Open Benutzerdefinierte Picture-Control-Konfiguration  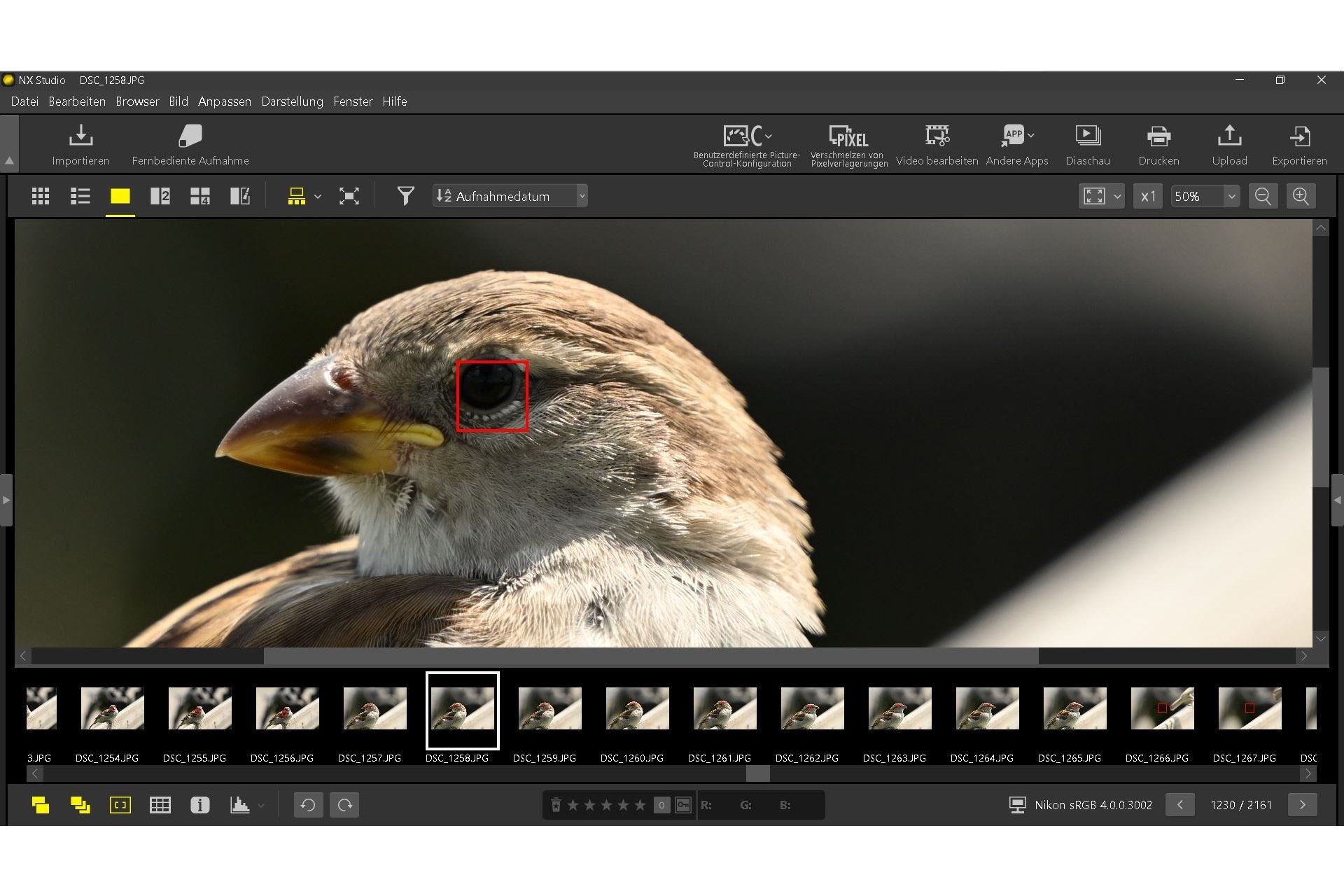click(747, 145)
